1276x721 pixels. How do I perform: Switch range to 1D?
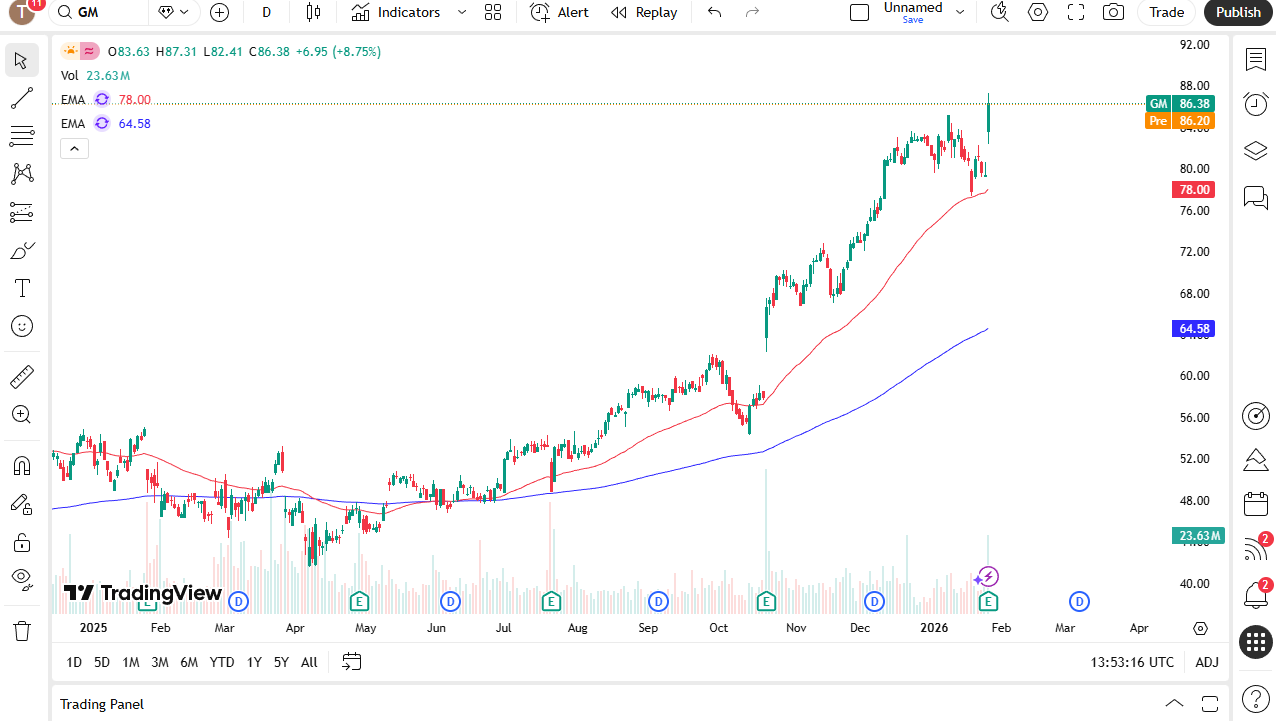[74, 662]
